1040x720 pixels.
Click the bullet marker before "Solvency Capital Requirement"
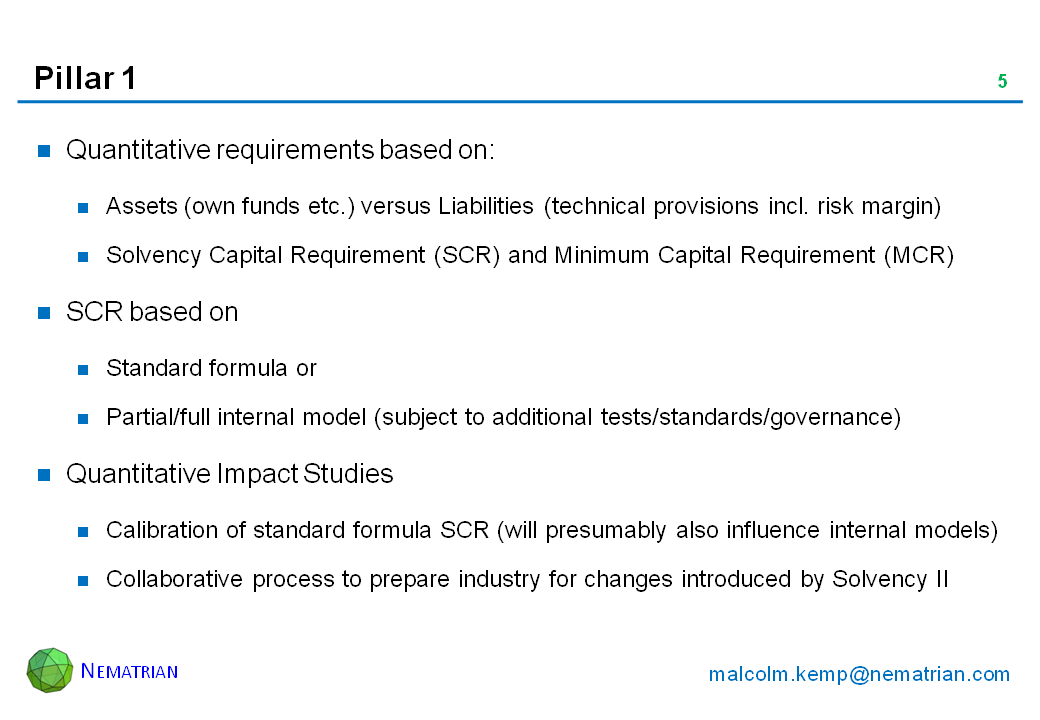[85, 256]
